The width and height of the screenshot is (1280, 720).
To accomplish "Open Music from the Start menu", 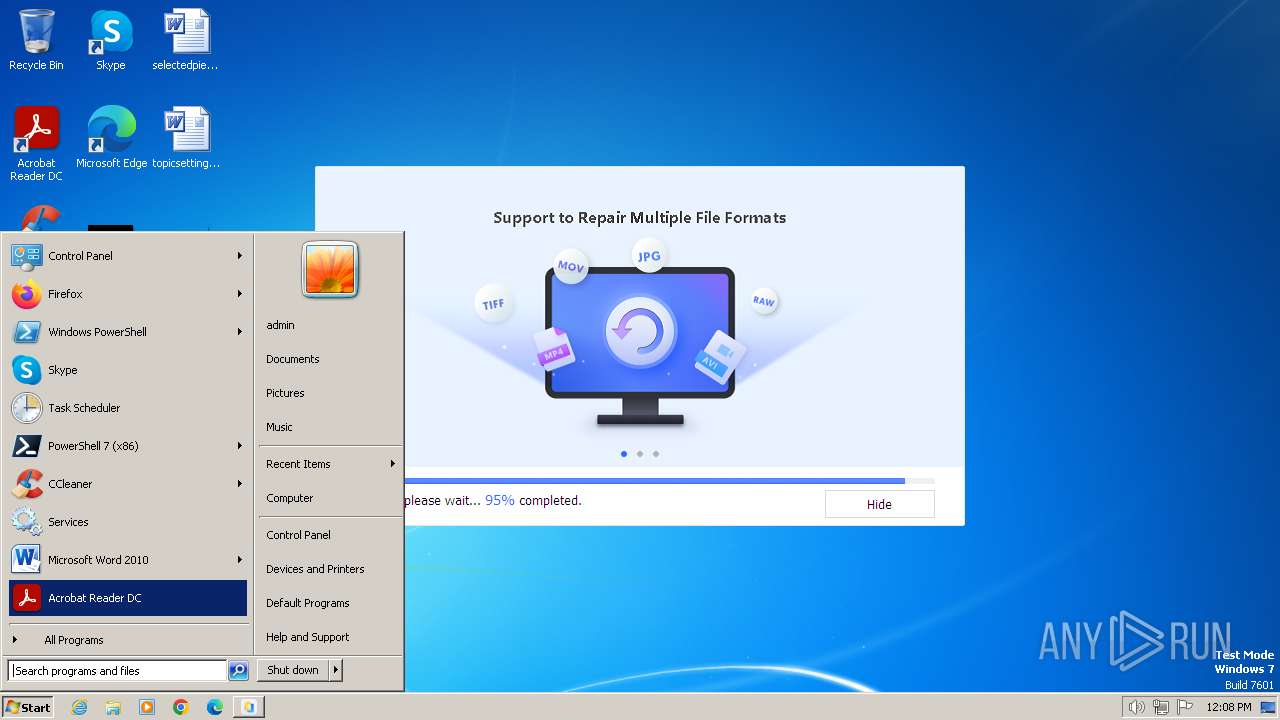I will (279, 427).
